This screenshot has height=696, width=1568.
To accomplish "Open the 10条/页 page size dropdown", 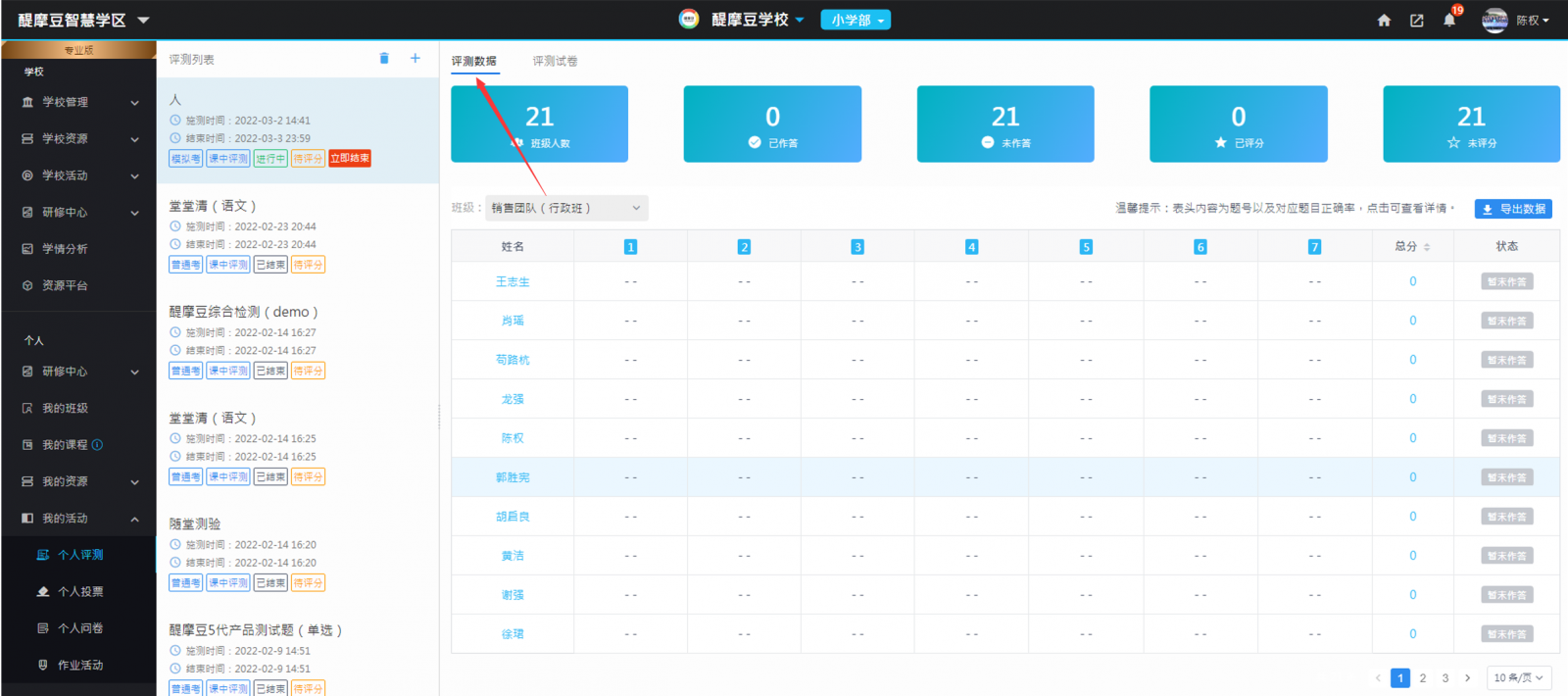I will (1518, 677).
